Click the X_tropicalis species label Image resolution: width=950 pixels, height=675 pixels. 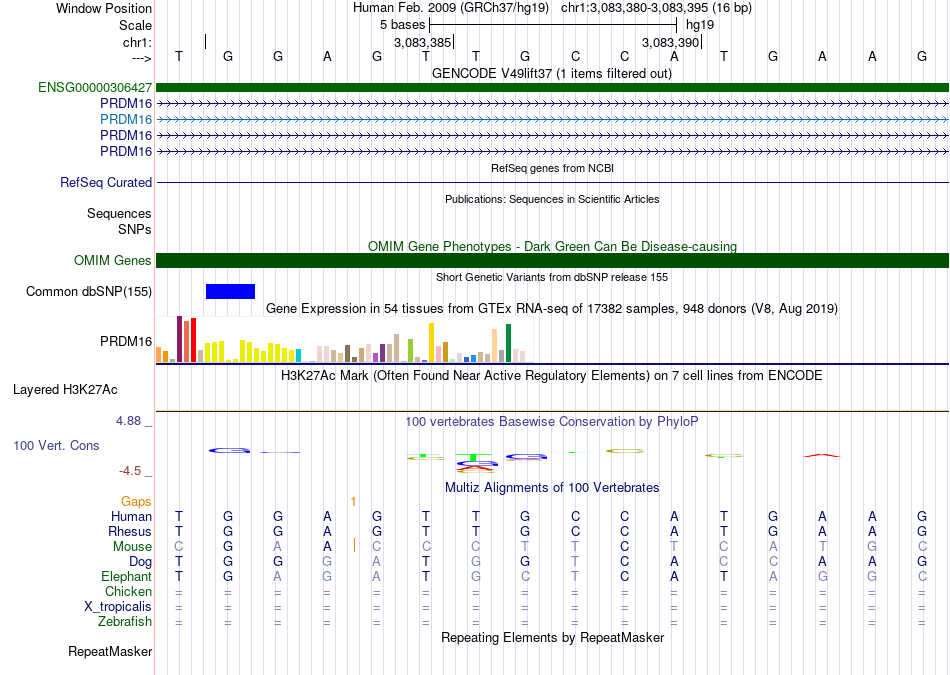[x=118, y=607]
